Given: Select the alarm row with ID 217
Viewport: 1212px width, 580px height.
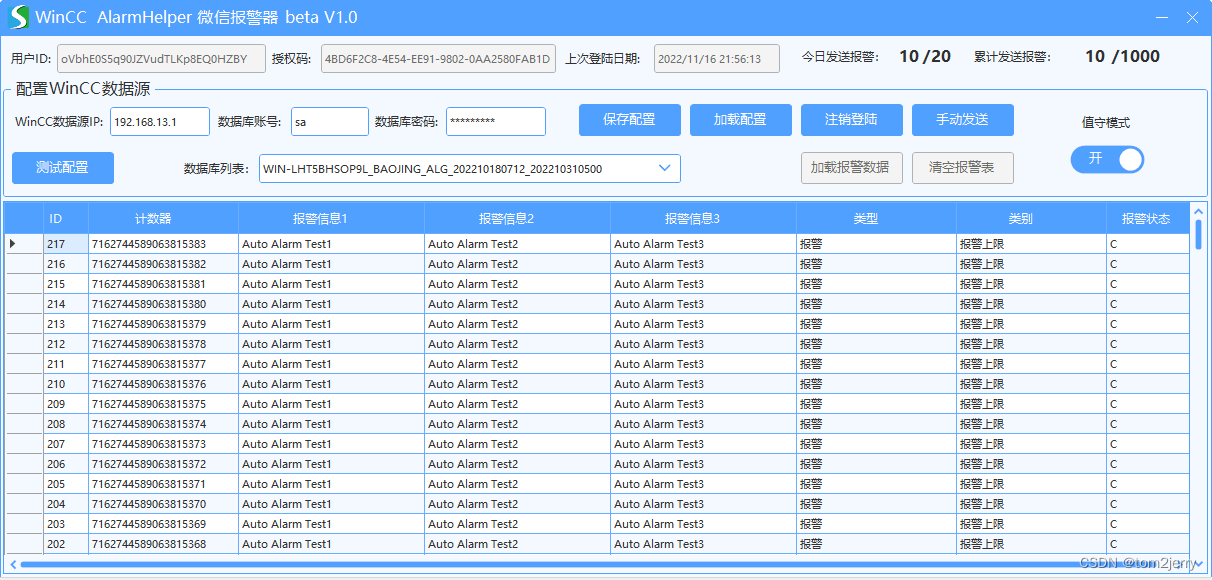Looking at the screenshot, I should (x=57, y=243).
